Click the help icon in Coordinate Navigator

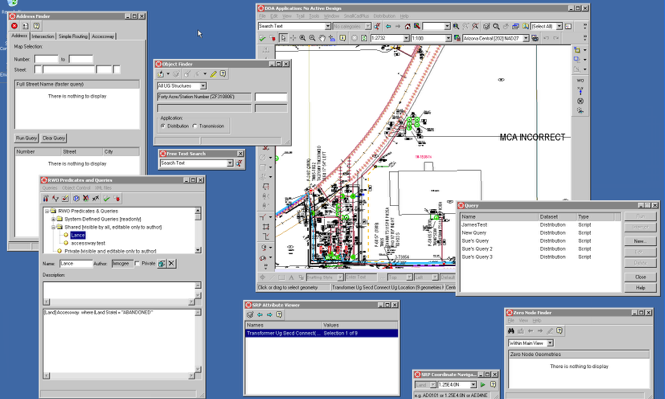[x=493, y=385]
